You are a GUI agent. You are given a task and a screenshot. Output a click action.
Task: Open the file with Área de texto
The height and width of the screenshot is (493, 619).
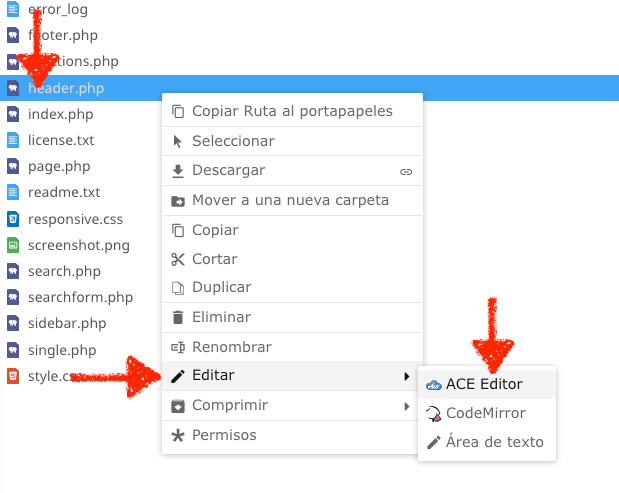point(487,442)
